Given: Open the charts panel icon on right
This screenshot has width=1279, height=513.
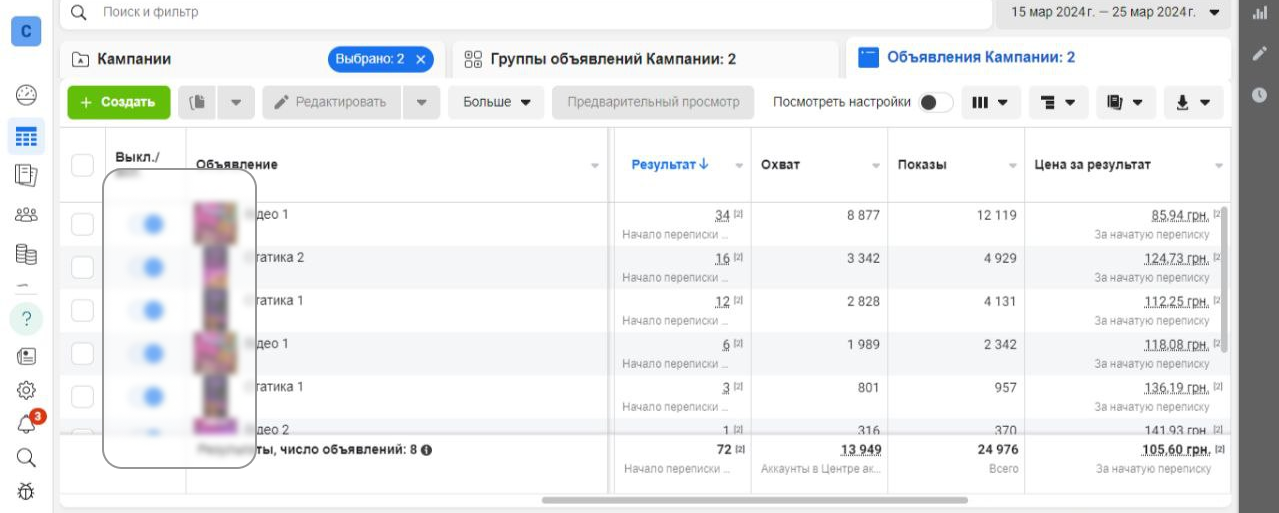Looking at the screenshot, I should pos(1259,12).
